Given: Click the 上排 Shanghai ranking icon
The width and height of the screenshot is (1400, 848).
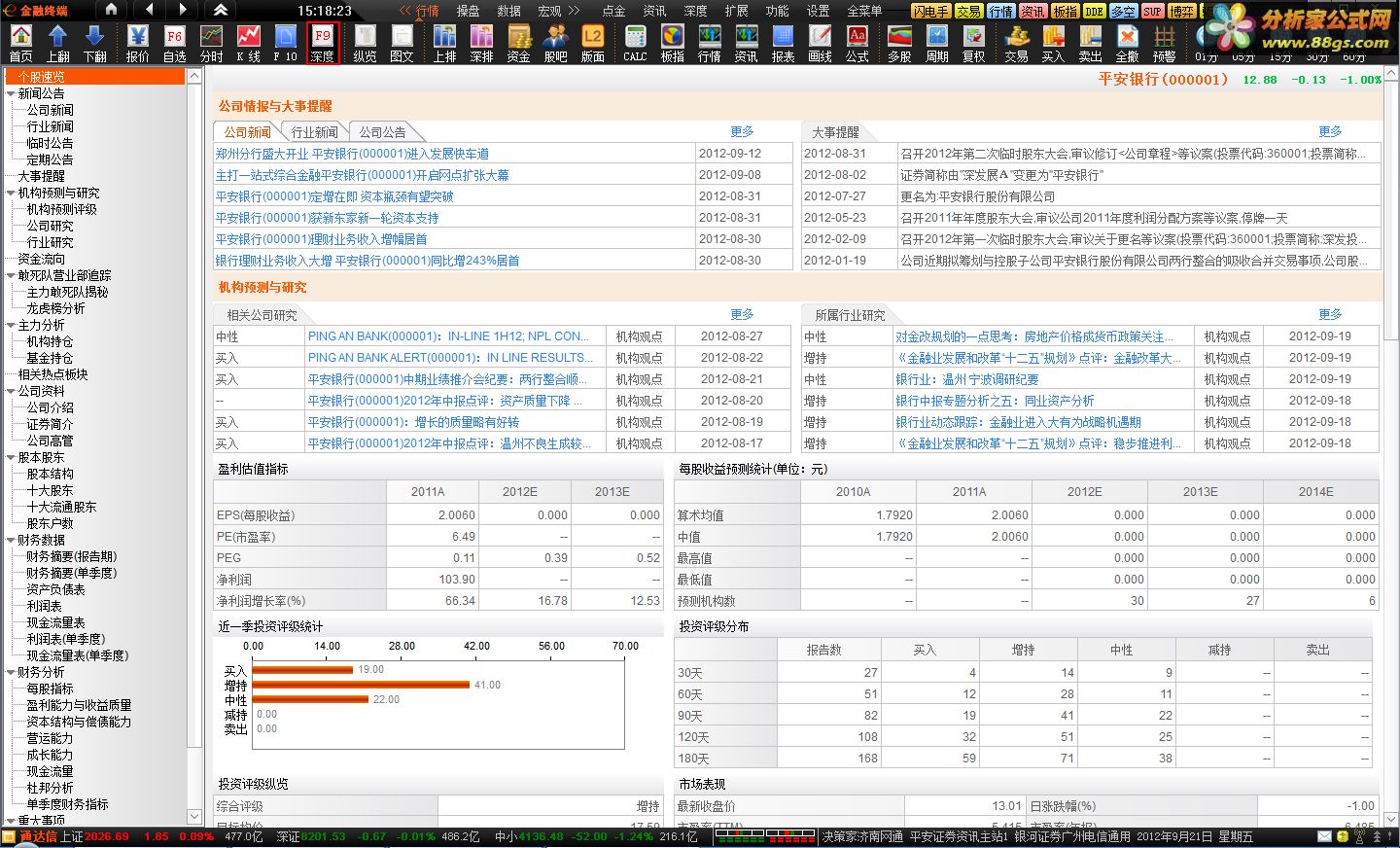Looking at the screenshot, I should [x=445, y=43].
